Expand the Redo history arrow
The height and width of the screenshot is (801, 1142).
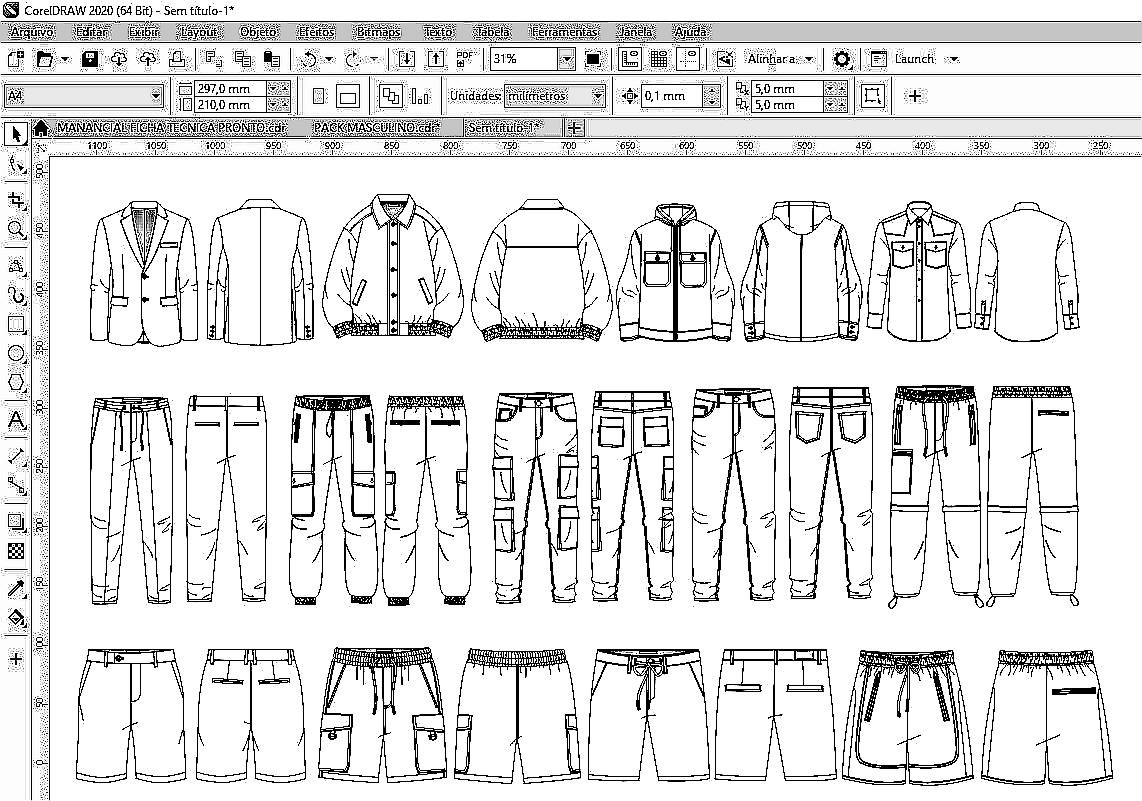point(374,59)
